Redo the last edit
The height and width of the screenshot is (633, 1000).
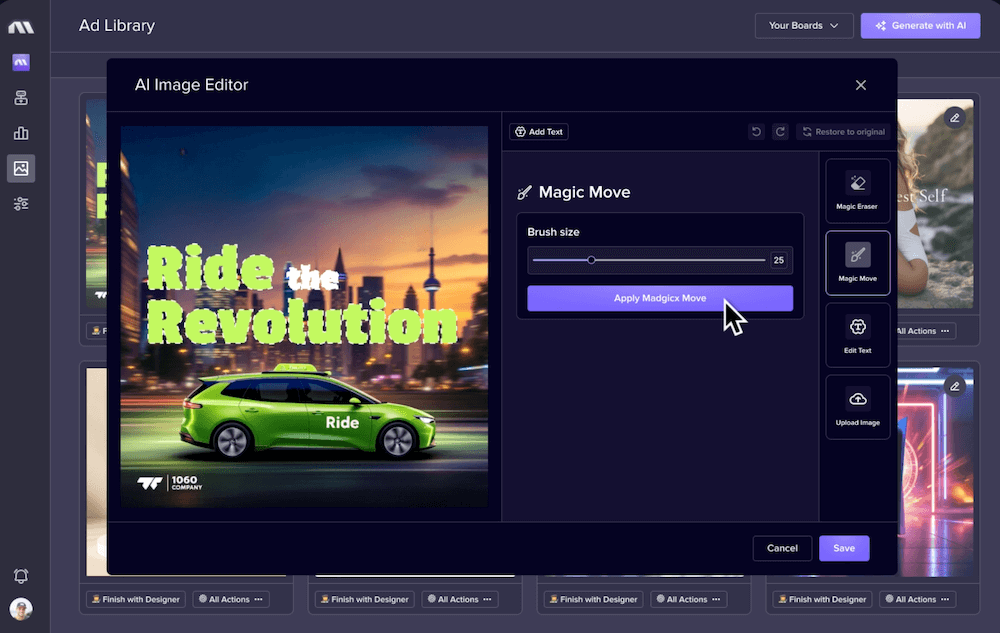coord(780,132)
